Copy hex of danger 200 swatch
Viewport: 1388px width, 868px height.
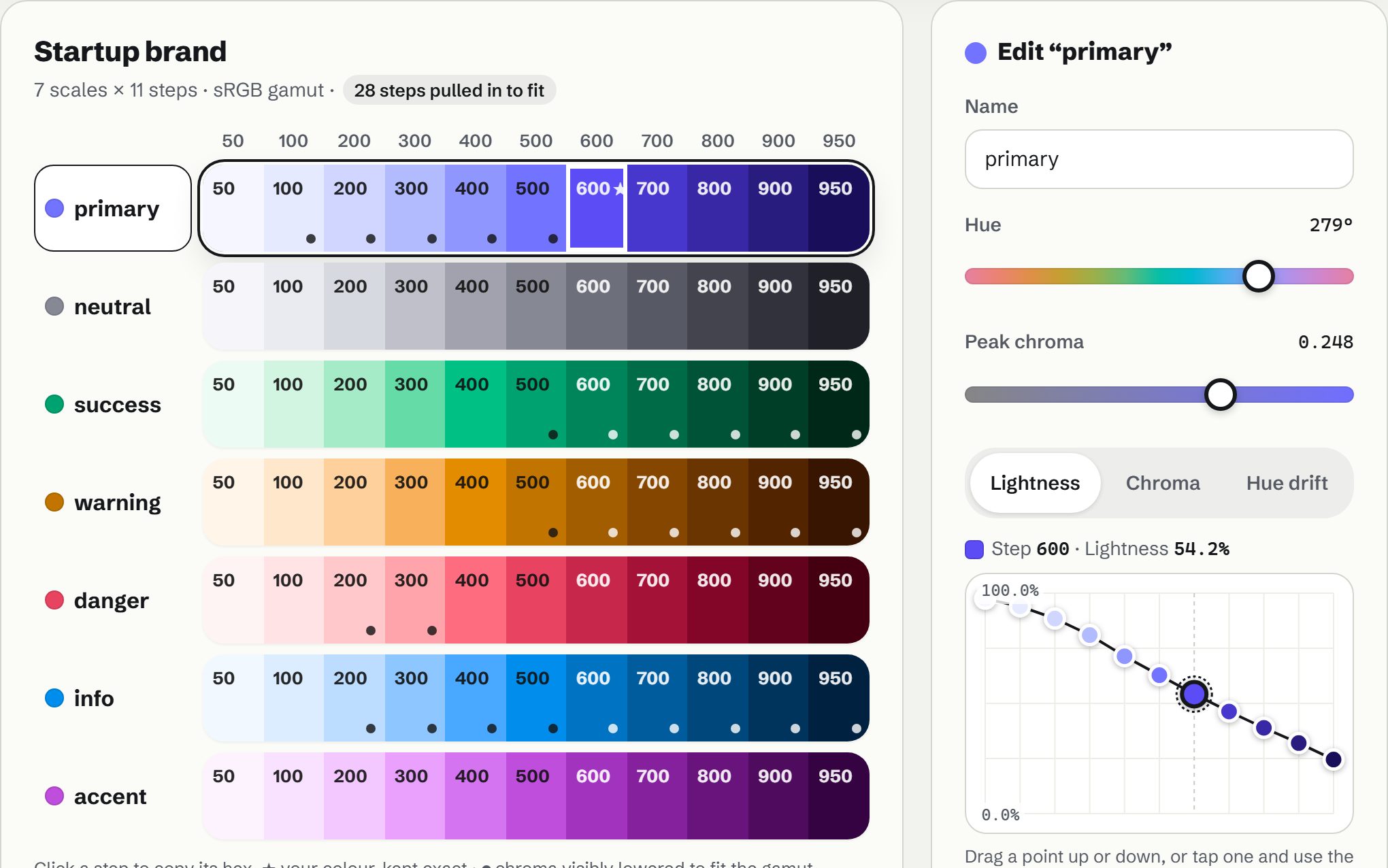pyautogui.click(x=354, y=600)
